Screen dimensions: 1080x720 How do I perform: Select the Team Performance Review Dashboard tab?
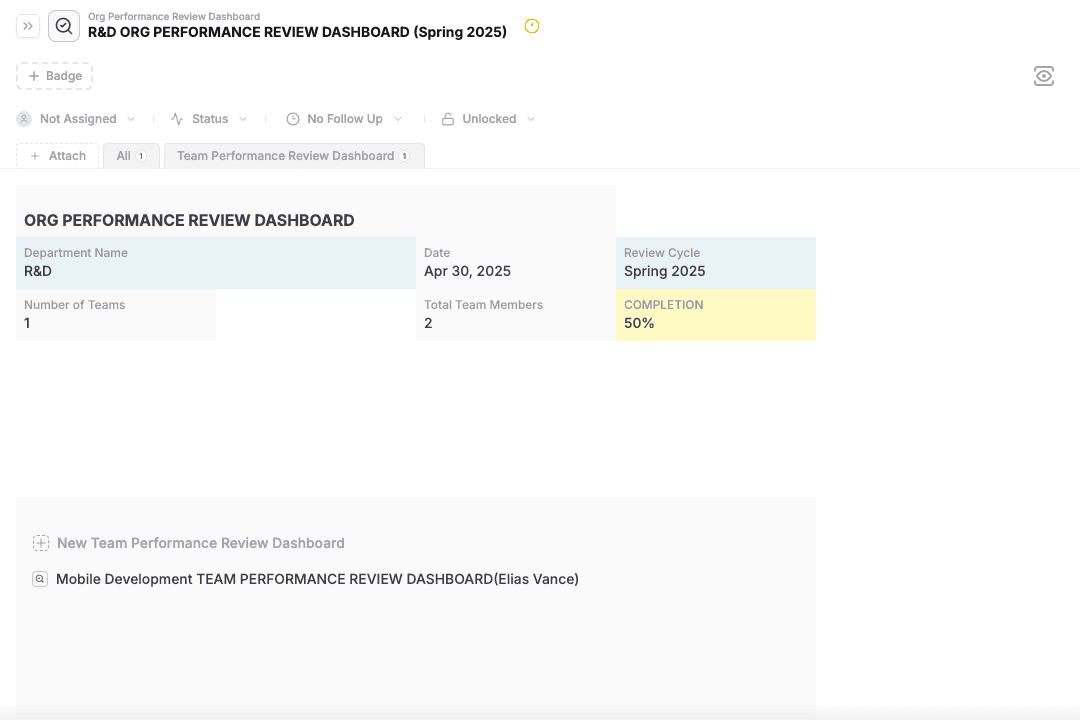[x=293, y=156]
